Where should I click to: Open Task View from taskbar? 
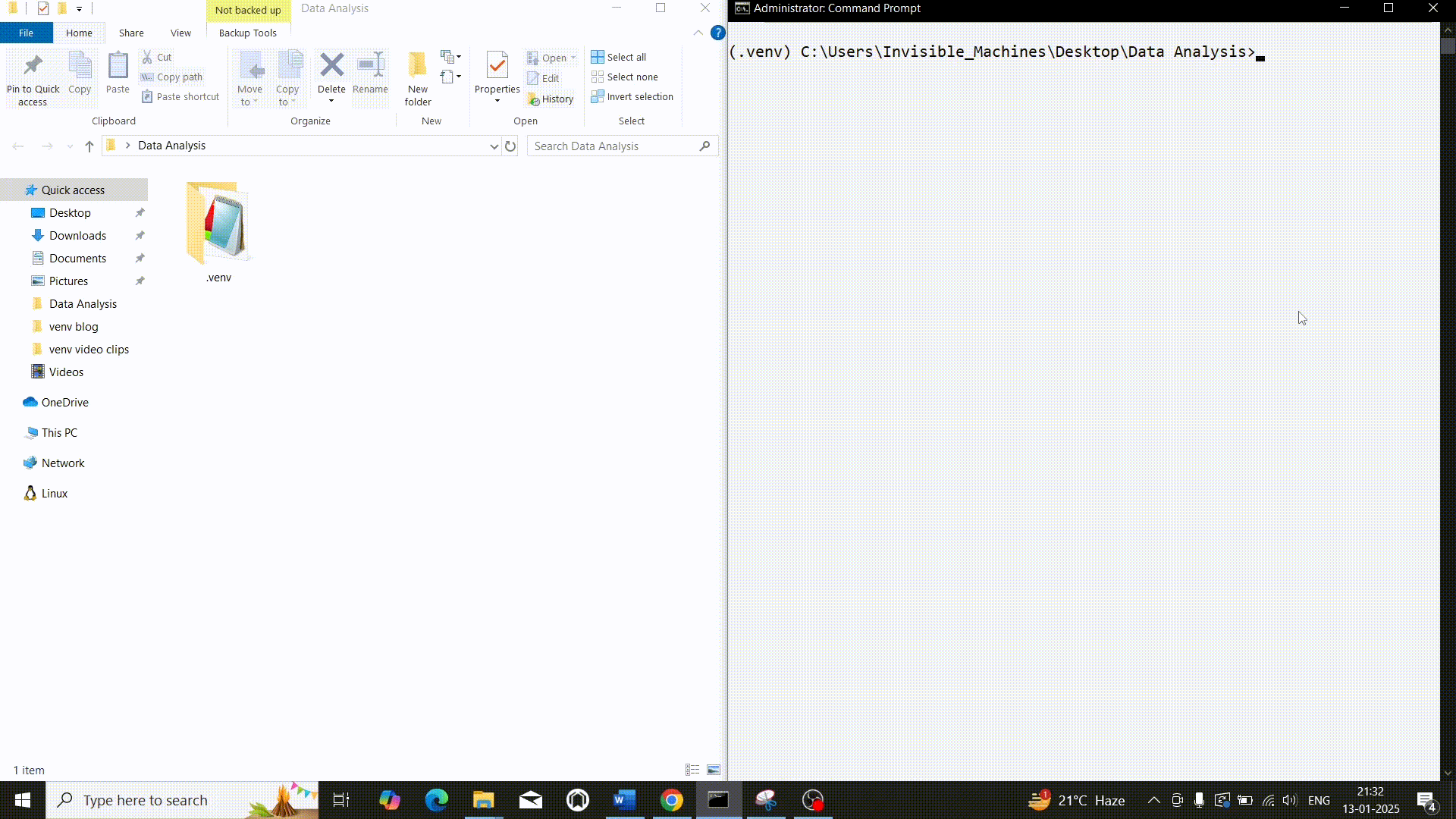(341, 800)
